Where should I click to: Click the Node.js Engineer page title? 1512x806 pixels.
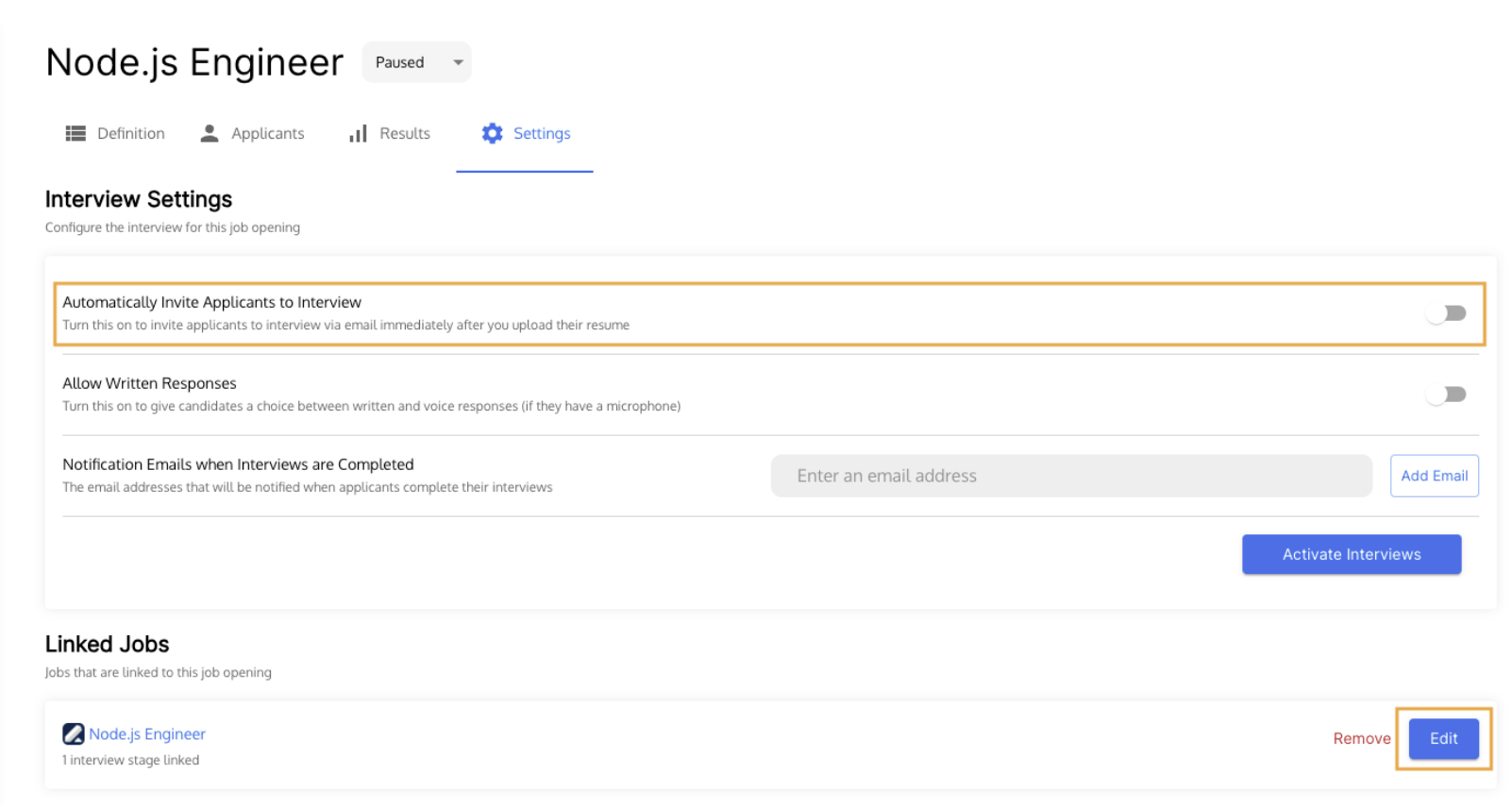click(x=194, y=62)
